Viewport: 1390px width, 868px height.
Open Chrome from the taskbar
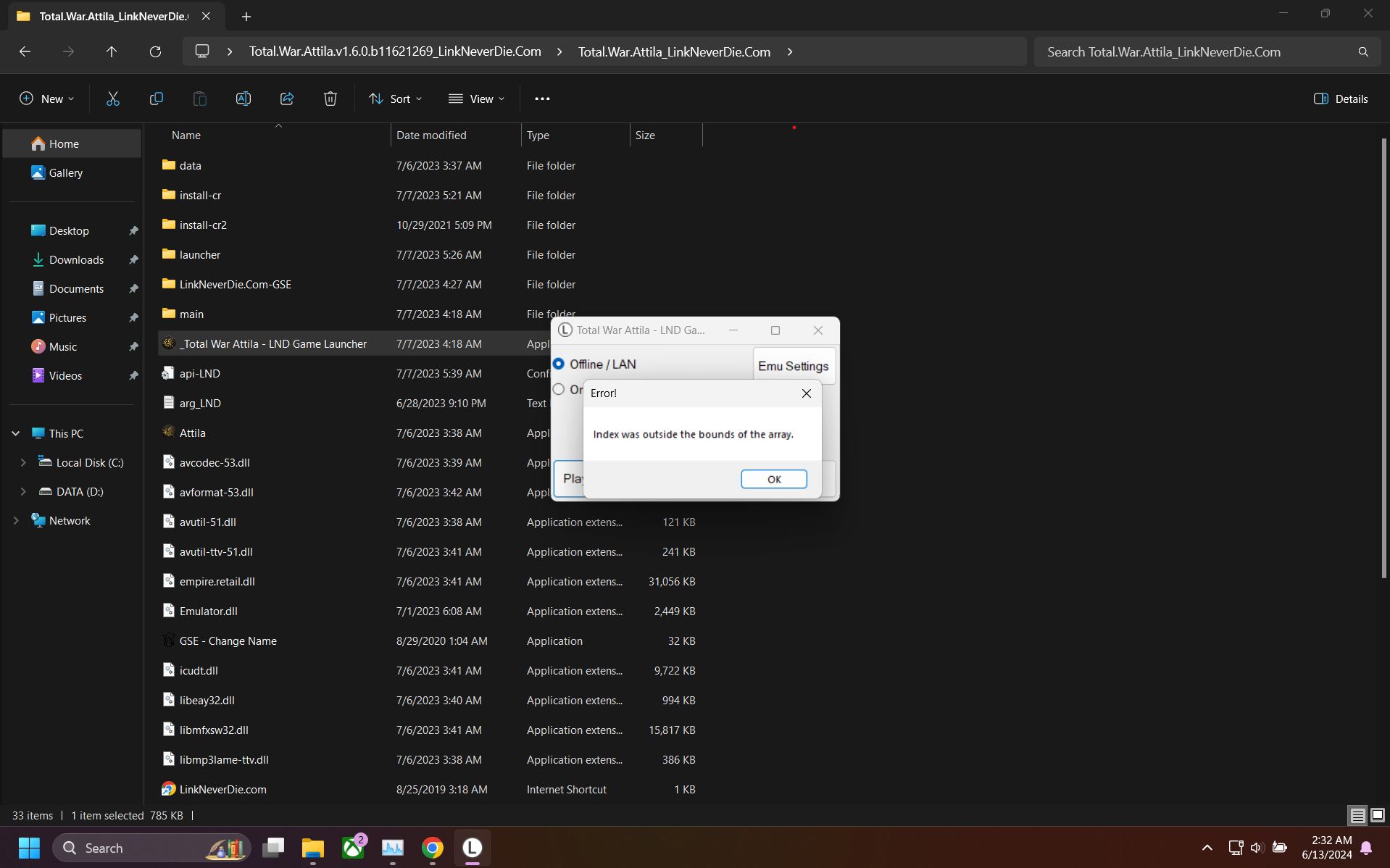tap(433, 848)
